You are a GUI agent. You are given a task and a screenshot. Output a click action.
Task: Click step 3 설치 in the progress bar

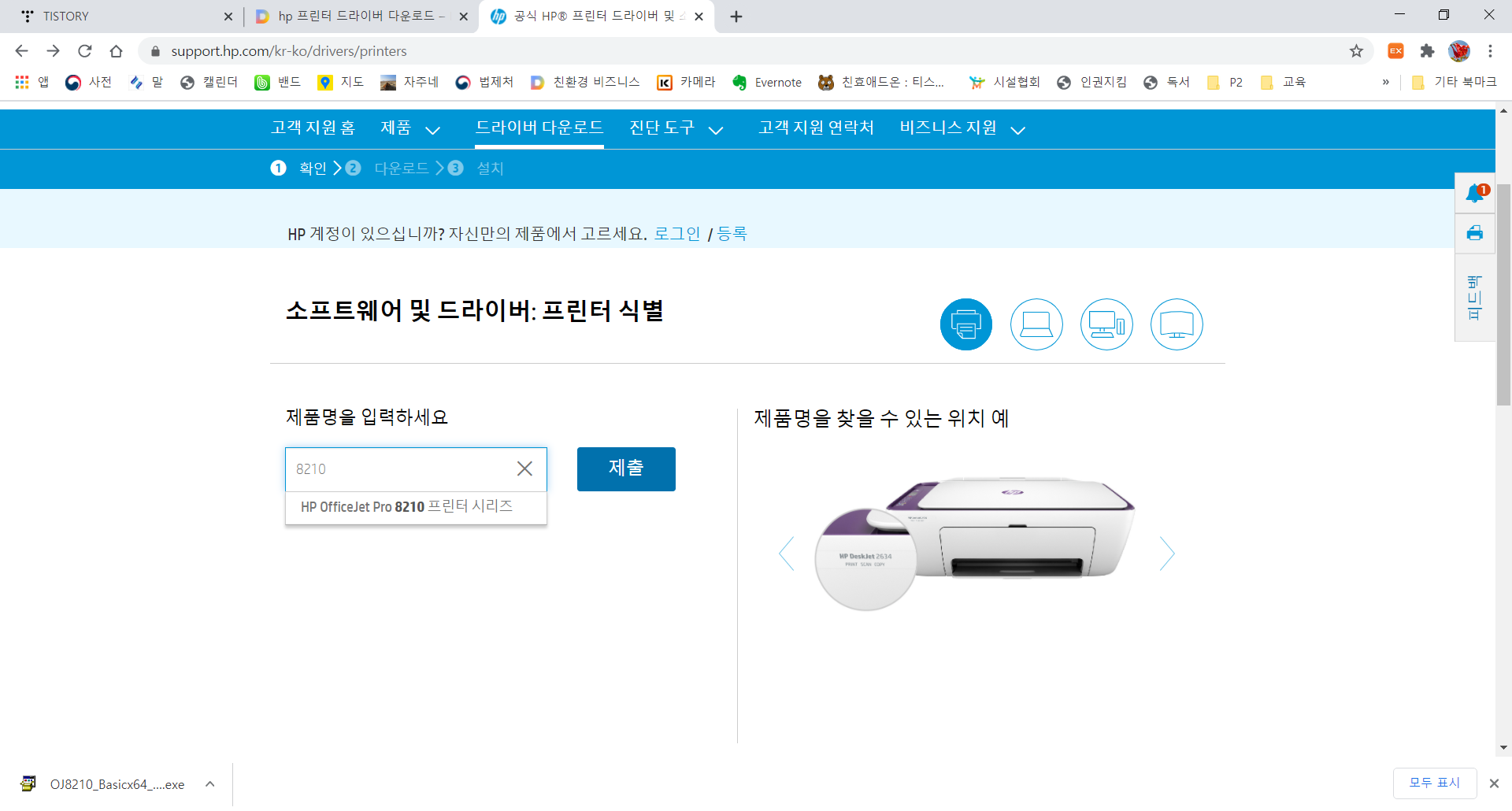[x=476, y=168]
